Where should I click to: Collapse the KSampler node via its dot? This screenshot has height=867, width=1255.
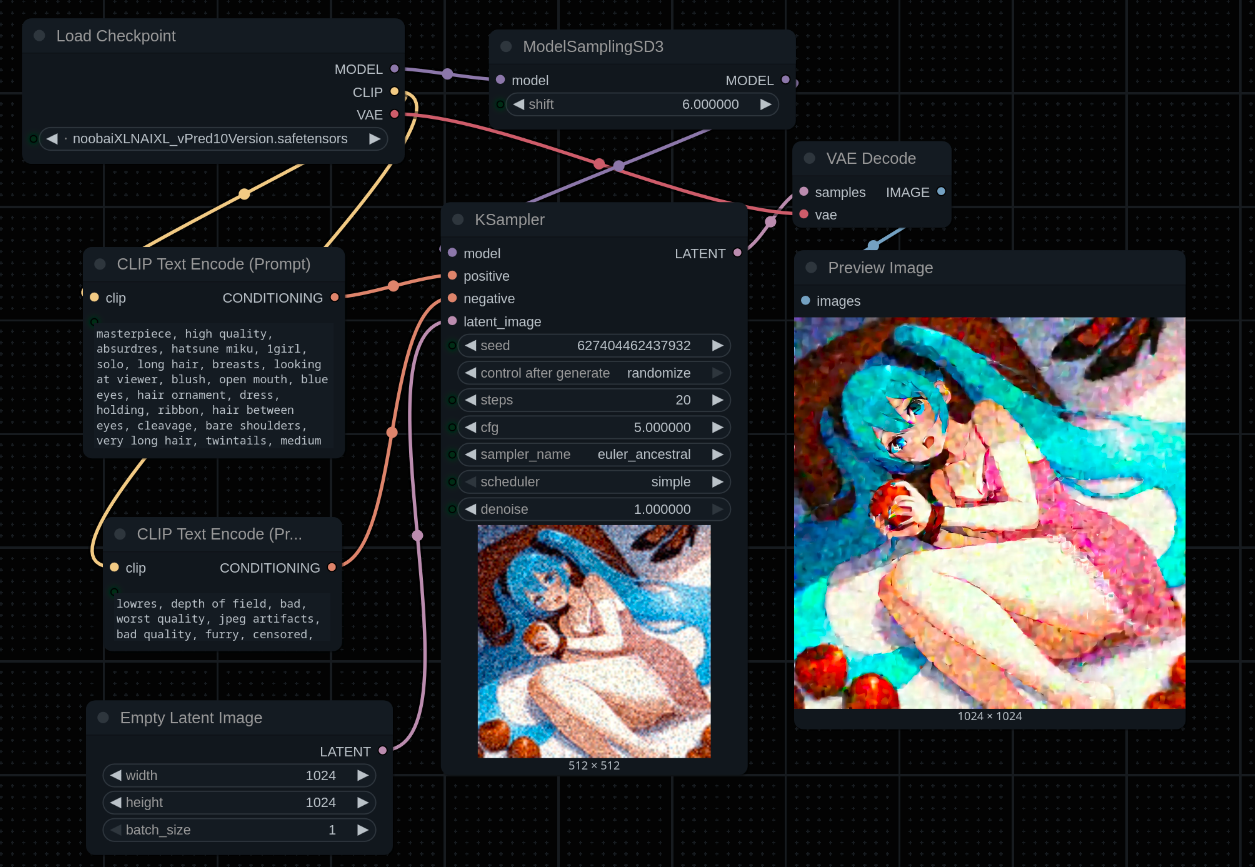(x=458, y=220)
